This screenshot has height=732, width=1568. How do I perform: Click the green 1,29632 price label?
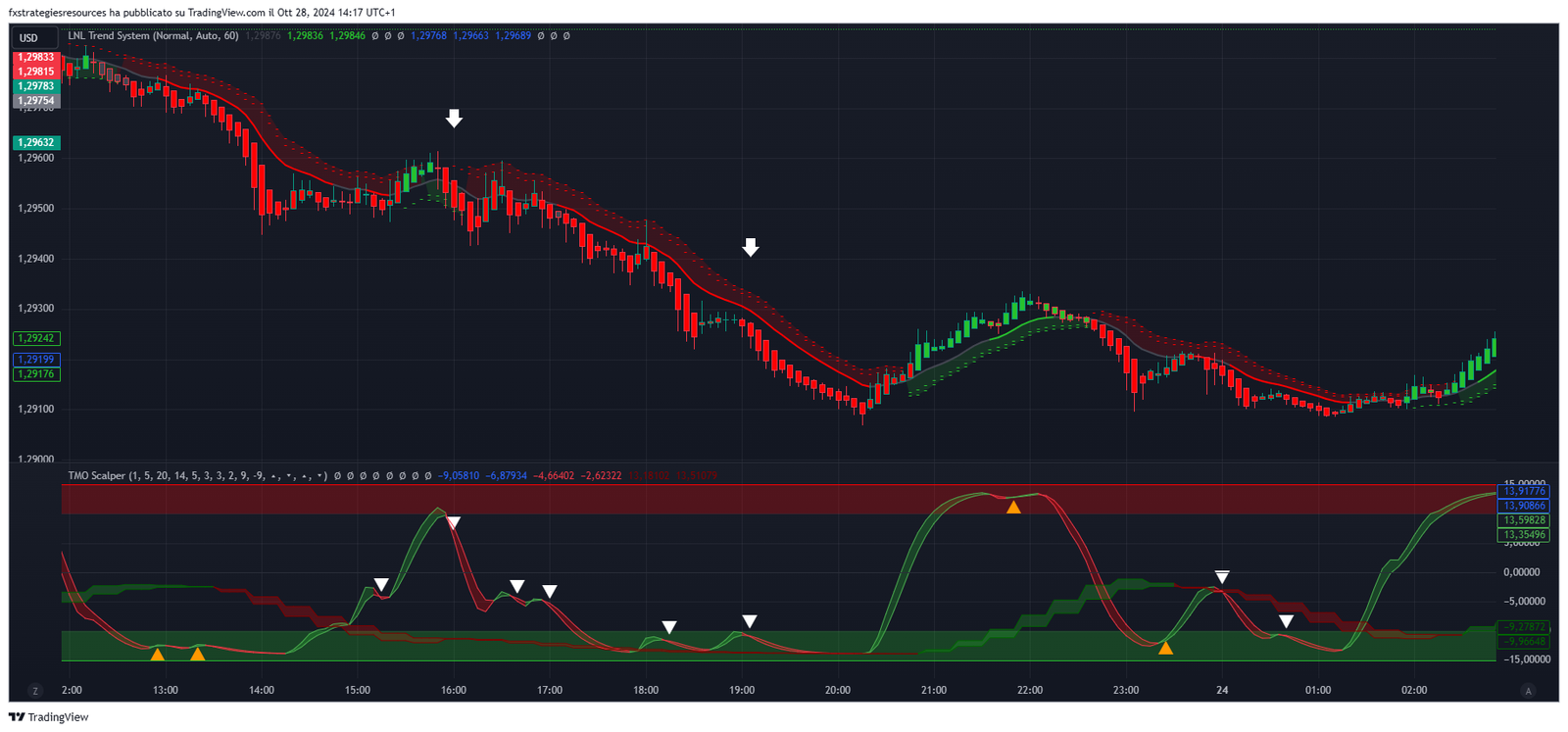tap(36, 143)
